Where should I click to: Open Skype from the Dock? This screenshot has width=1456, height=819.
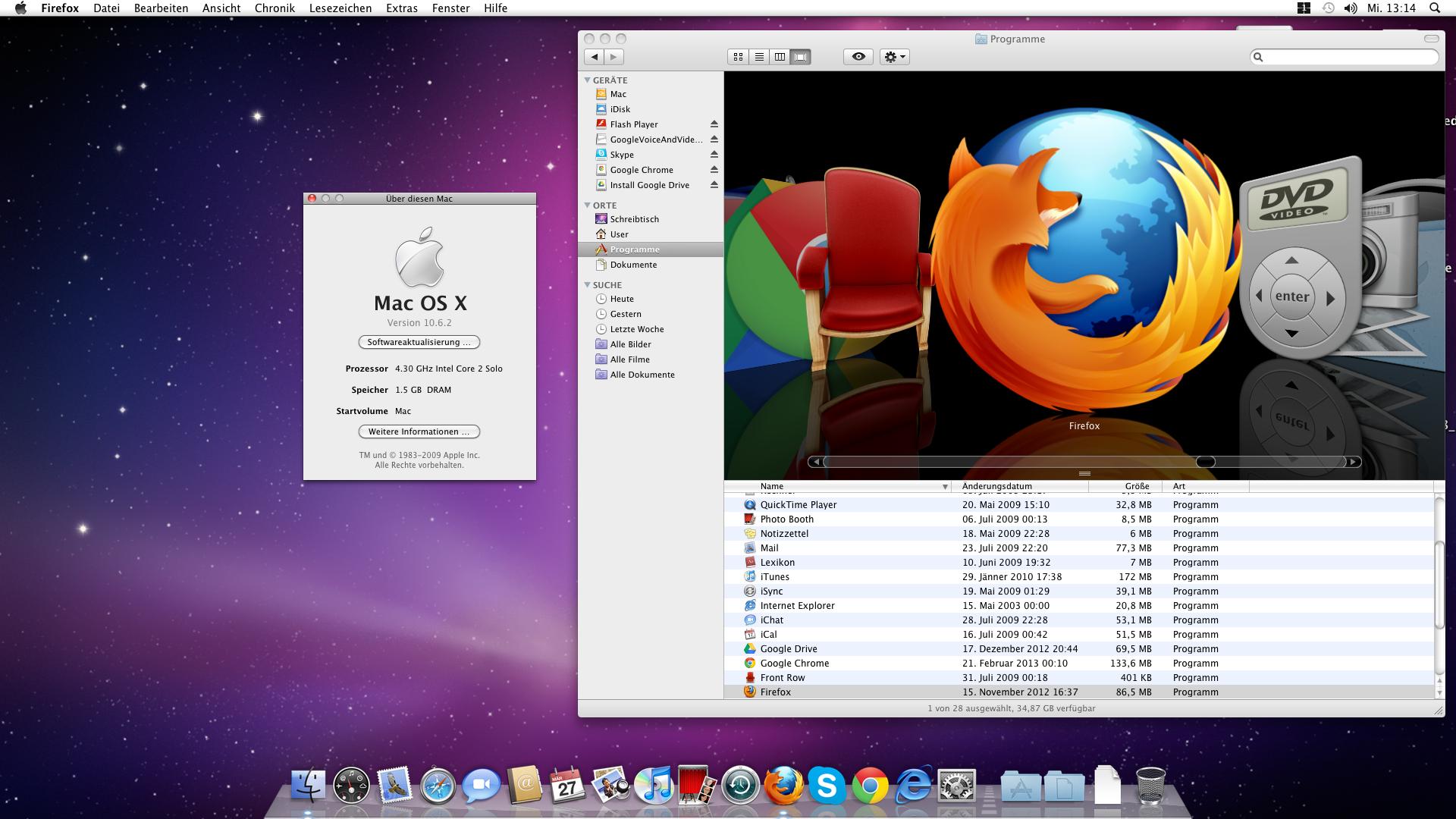click(827, 786)
